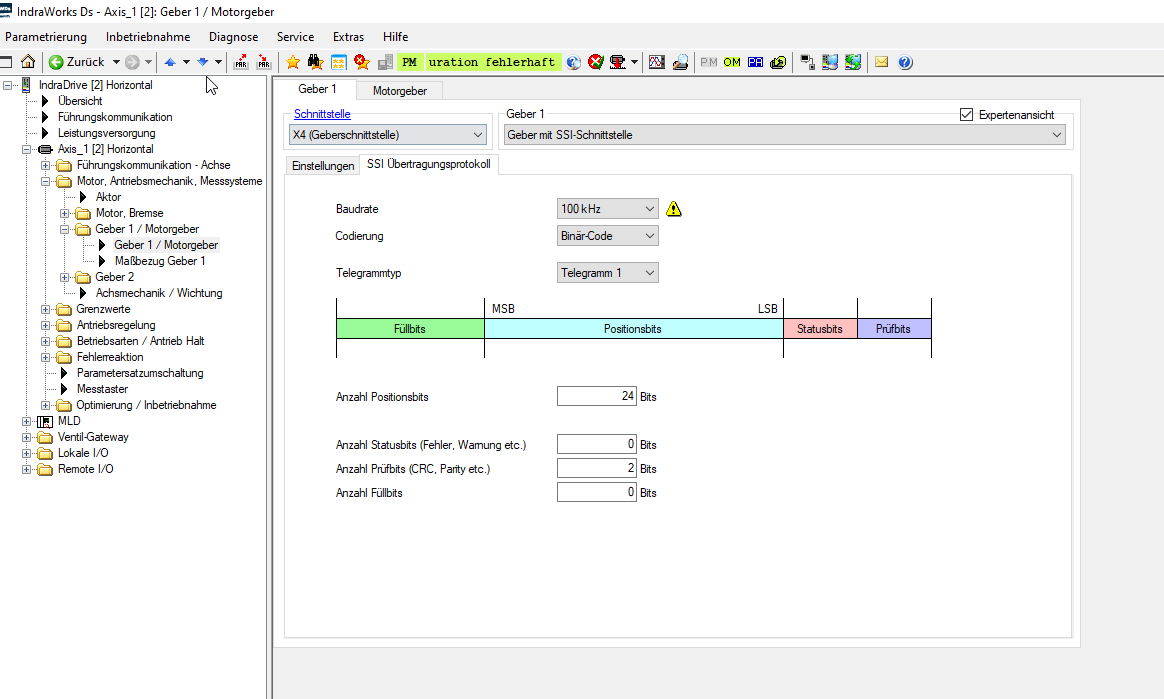Click the yellow star favorites icon
This screenshot has height=699, width=1164.
[293, 62]
